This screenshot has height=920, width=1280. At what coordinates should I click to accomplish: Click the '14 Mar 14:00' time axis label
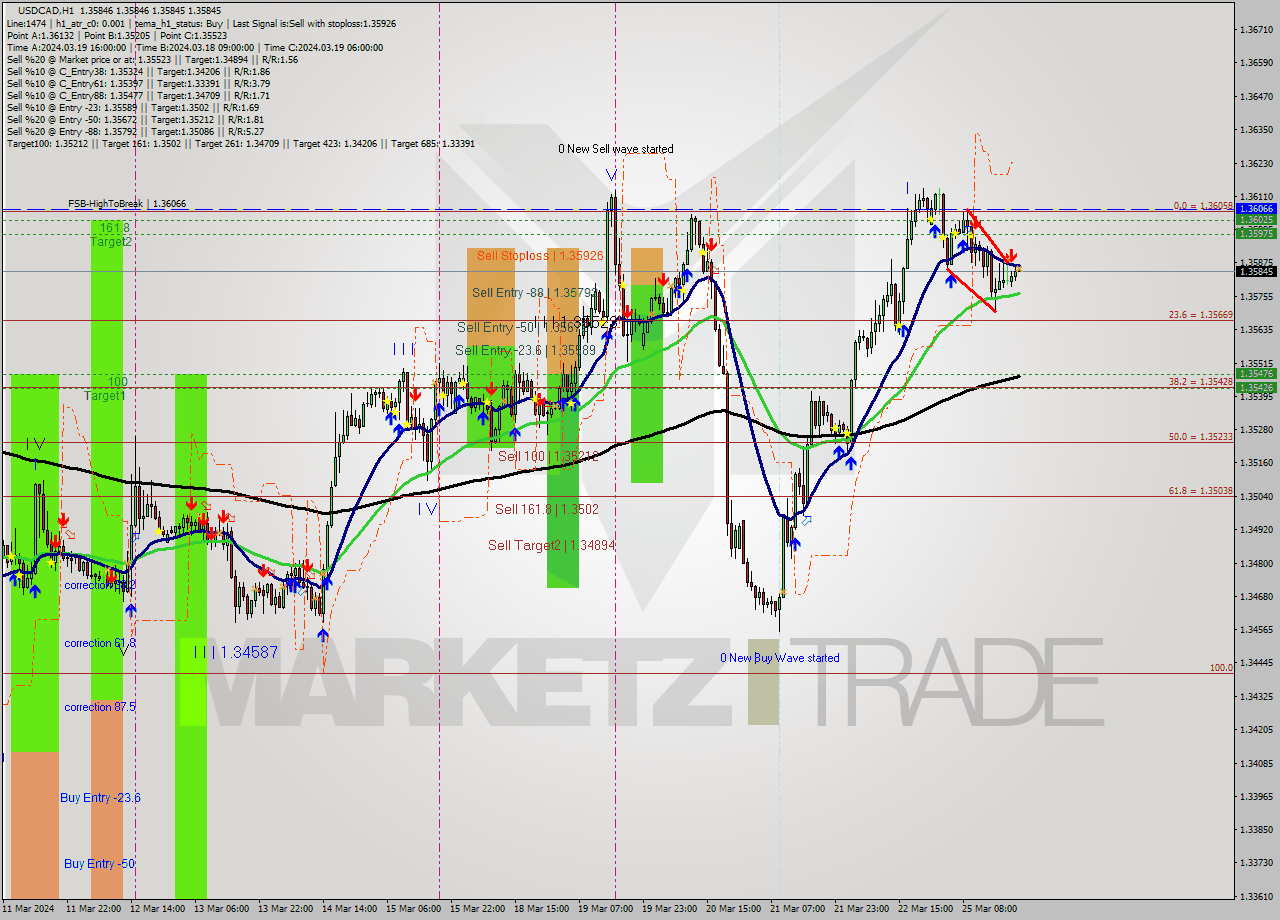(x=349, y=909)
